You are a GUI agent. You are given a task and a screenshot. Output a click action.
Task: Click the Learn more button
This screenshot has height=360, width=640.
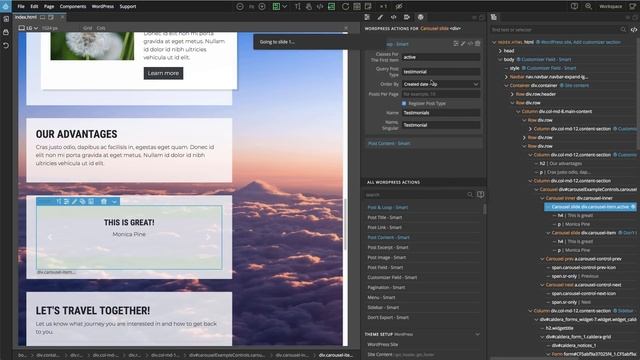[x=163, y=73]
